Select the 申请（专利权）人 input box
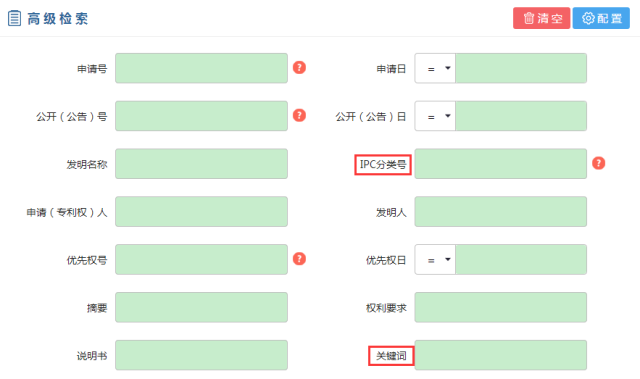 201,212
